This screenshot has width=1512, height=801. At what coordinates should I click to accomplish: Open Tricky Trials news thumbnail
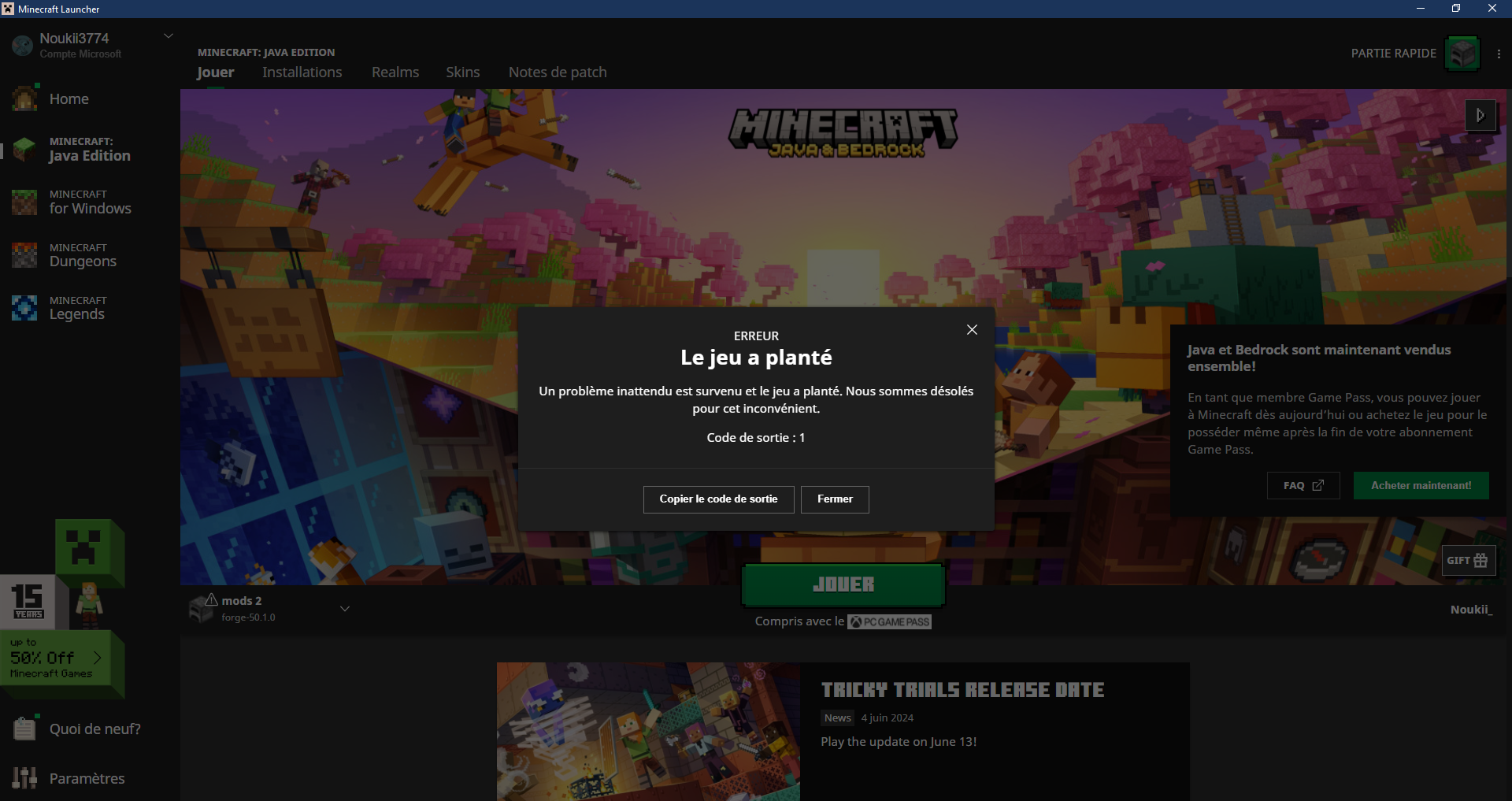point(648,732)
